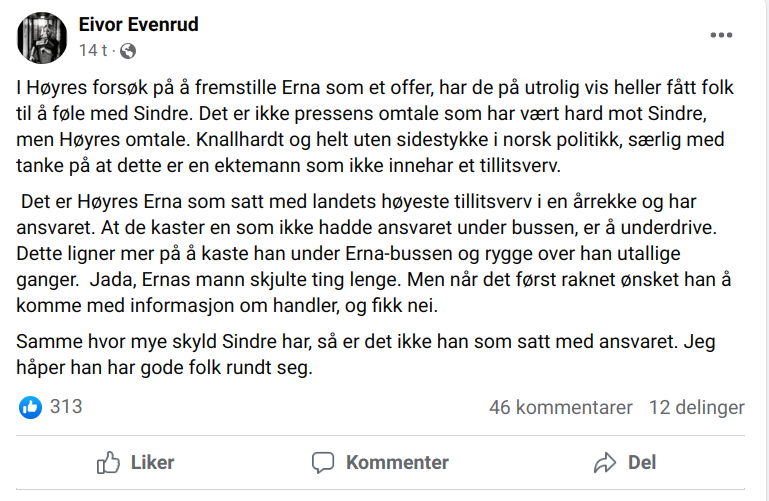
Task: Toggle like using the Liker label
Action: (152, 462)
